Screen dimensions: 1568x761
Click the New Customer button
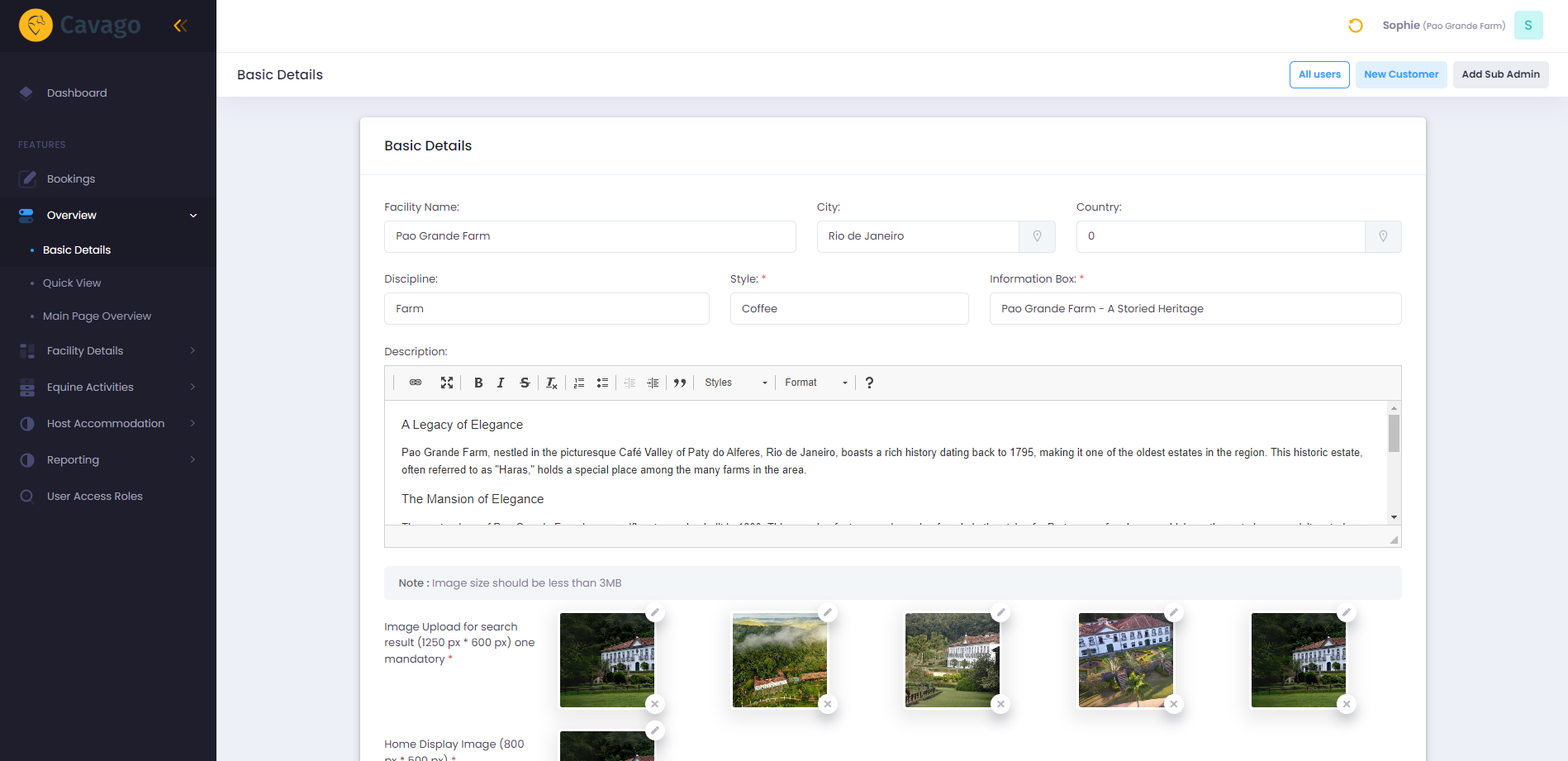(x=1401, y=74)
